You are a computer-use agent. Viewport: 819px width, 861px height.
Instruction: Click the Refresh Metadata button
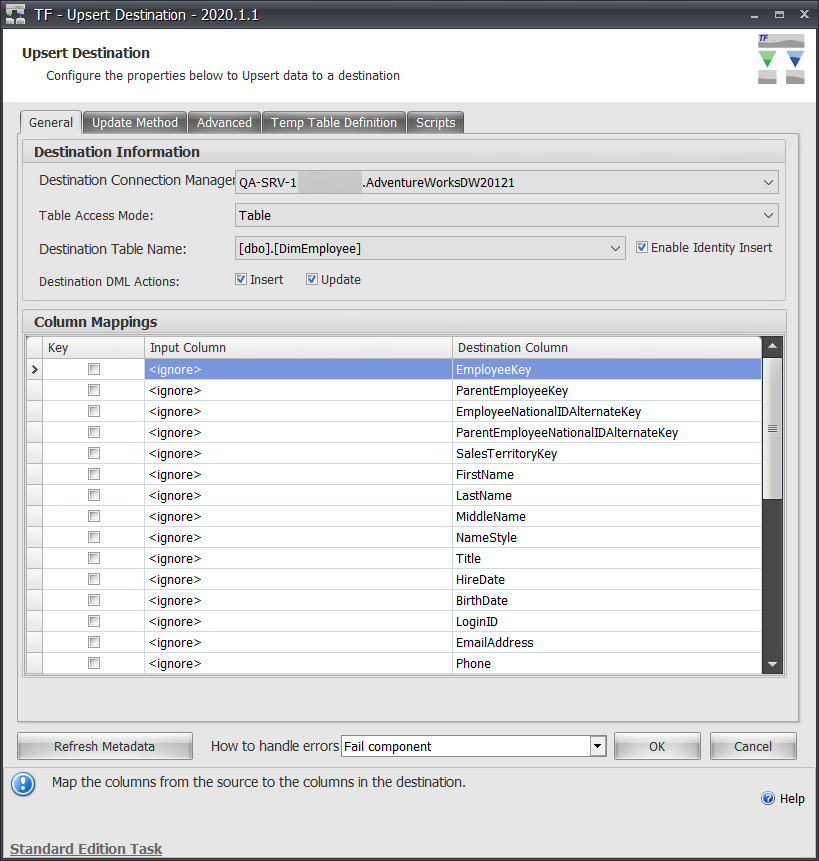(x=104, y=745)
